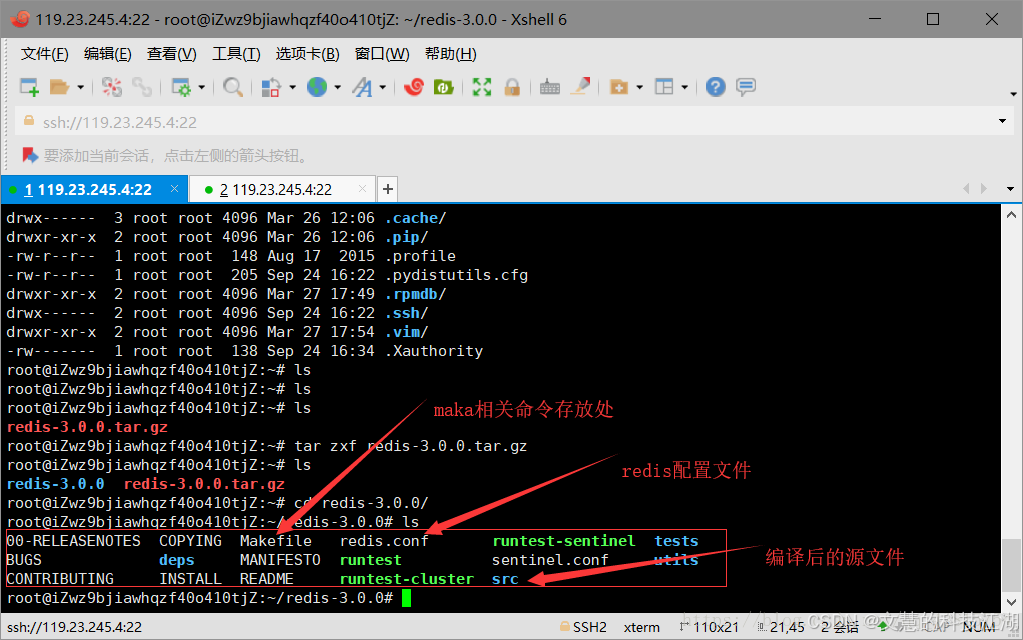Click the Highlight pen toolbar icon
Viewport: 1023px width, 640px height.
tap(580, 87)
